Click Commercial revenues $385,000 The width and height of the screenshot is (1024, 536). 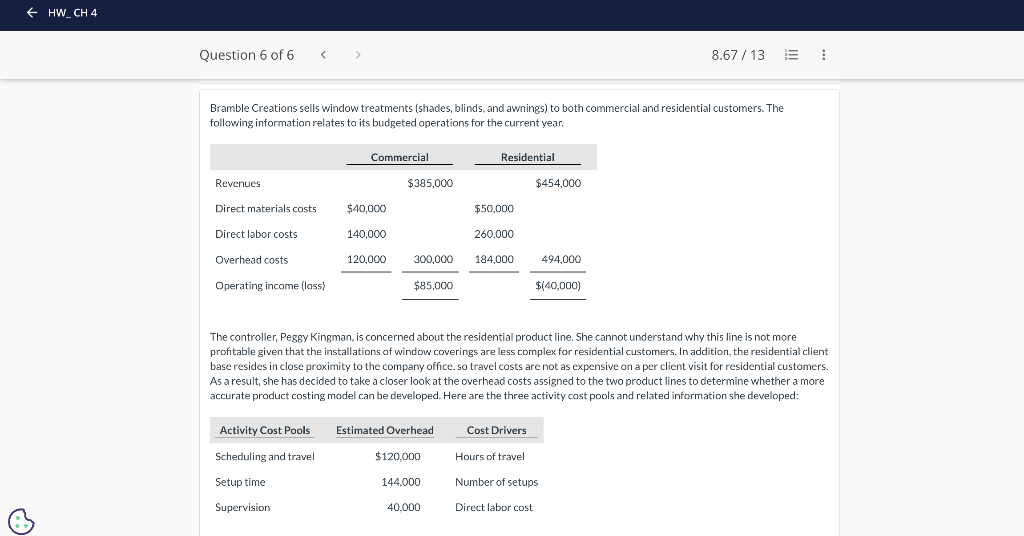tap(430, 183)
